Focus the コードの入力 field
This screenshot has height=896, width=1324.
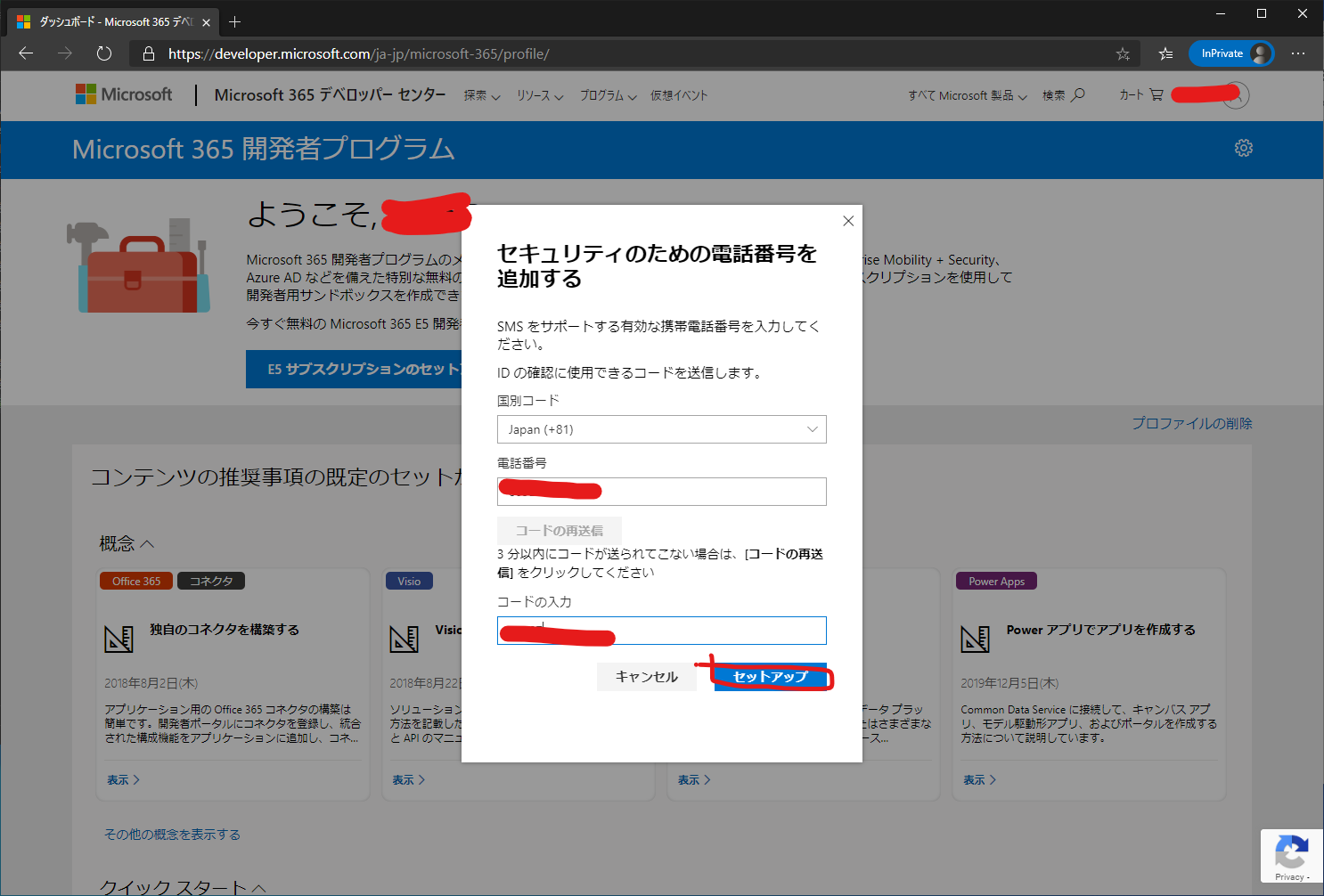click(x=662, y=631)
